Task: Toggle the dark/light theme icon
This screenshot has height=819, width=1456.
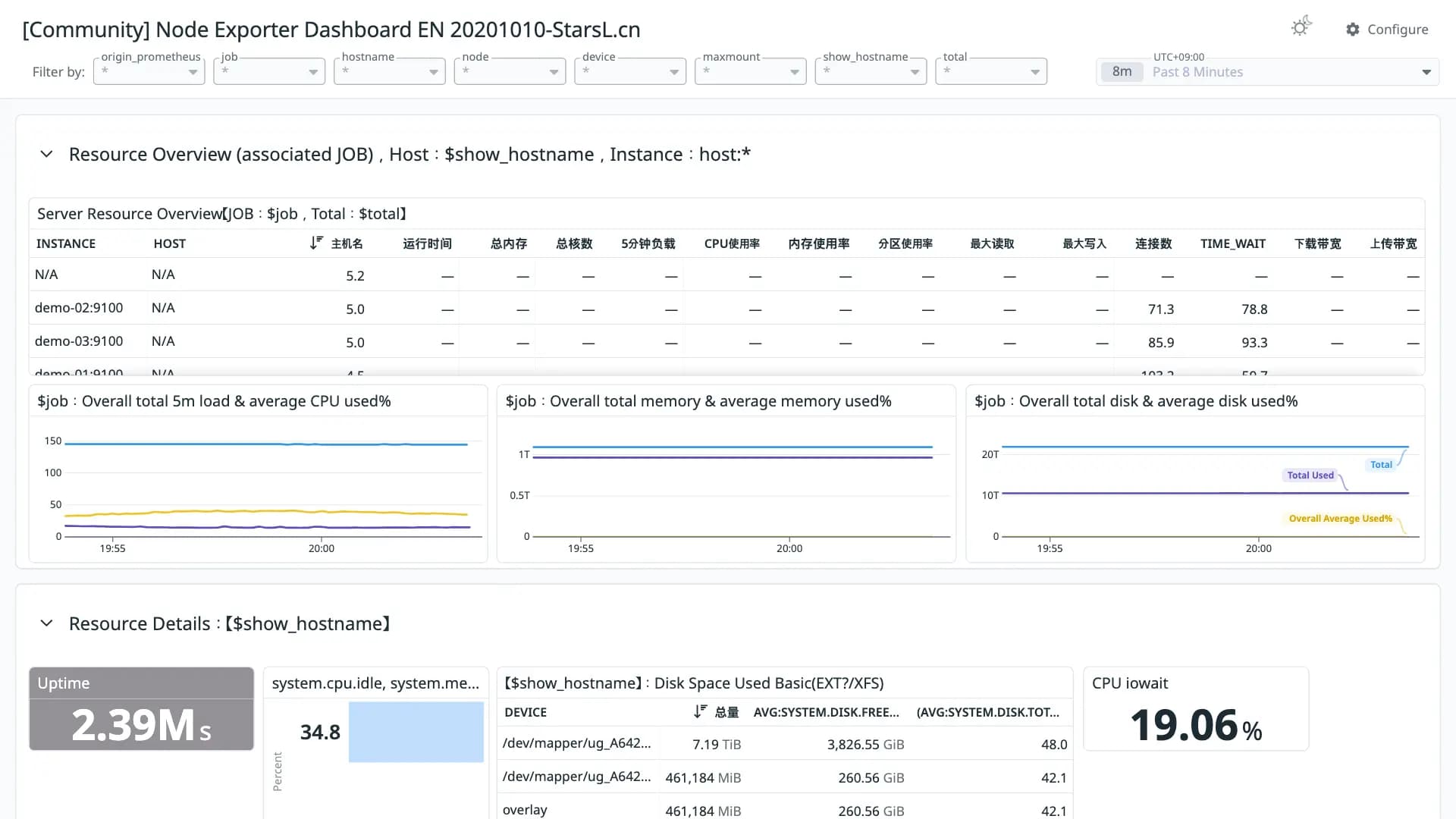Action: point(1301,27)
